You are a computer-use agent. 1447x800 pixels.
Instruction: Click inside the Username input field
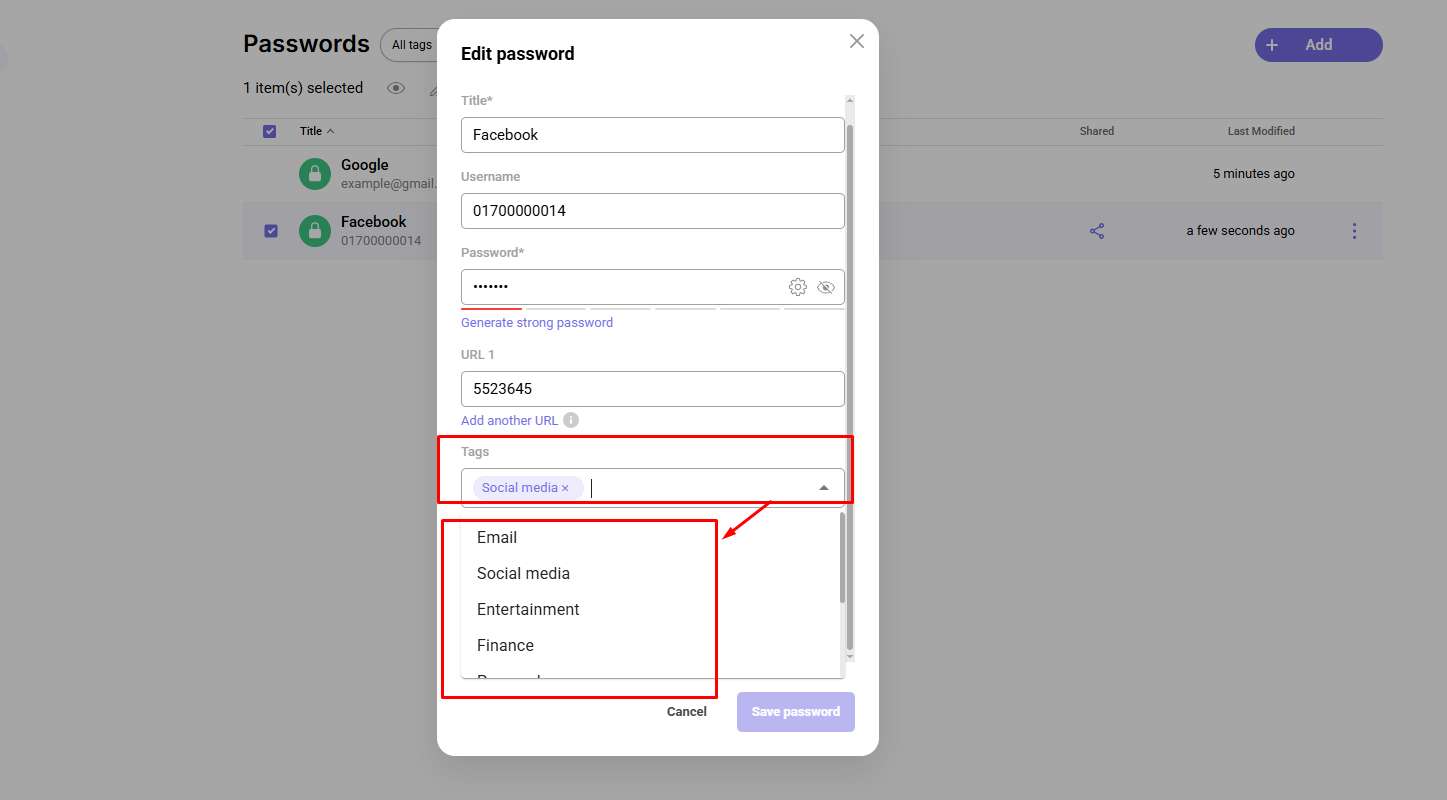[652, 211]
